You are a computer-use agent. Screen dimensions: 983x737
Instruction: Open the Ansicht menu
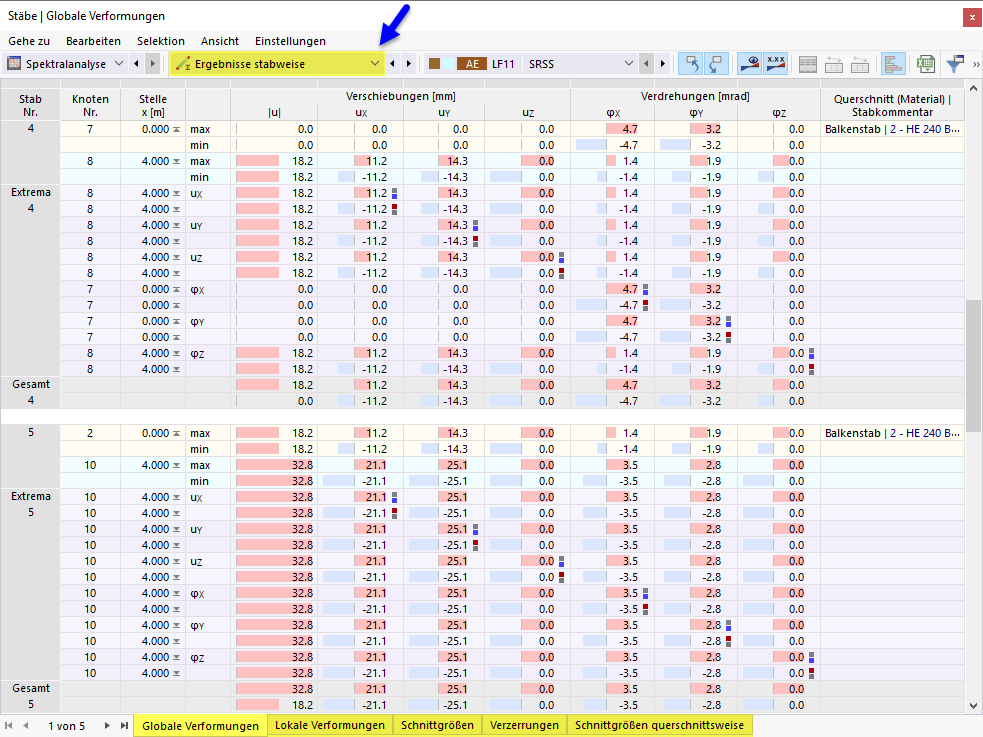point(219,41)
